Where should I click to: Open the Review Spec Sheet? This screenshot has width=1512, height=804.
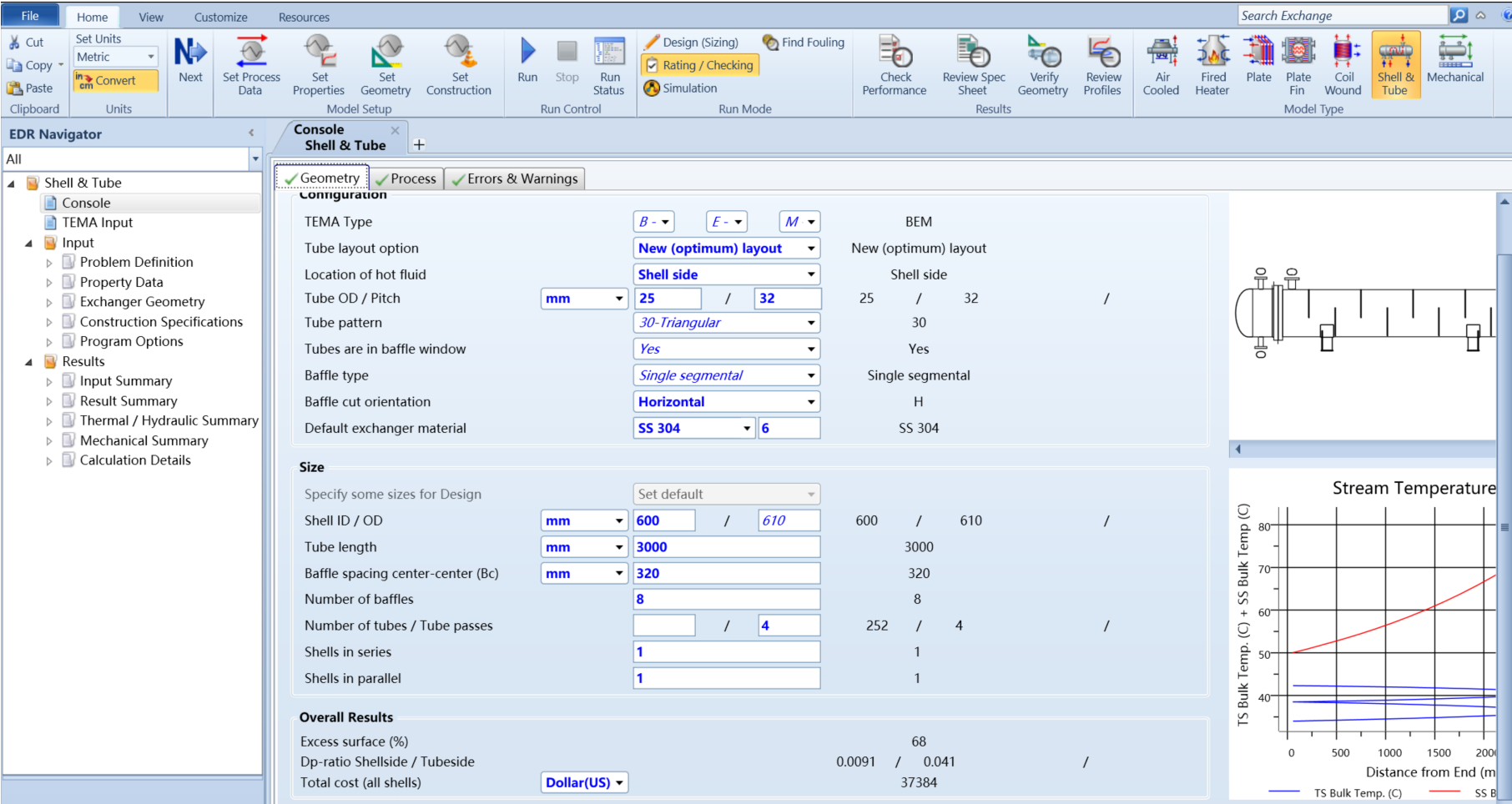(x=973, y=66)
